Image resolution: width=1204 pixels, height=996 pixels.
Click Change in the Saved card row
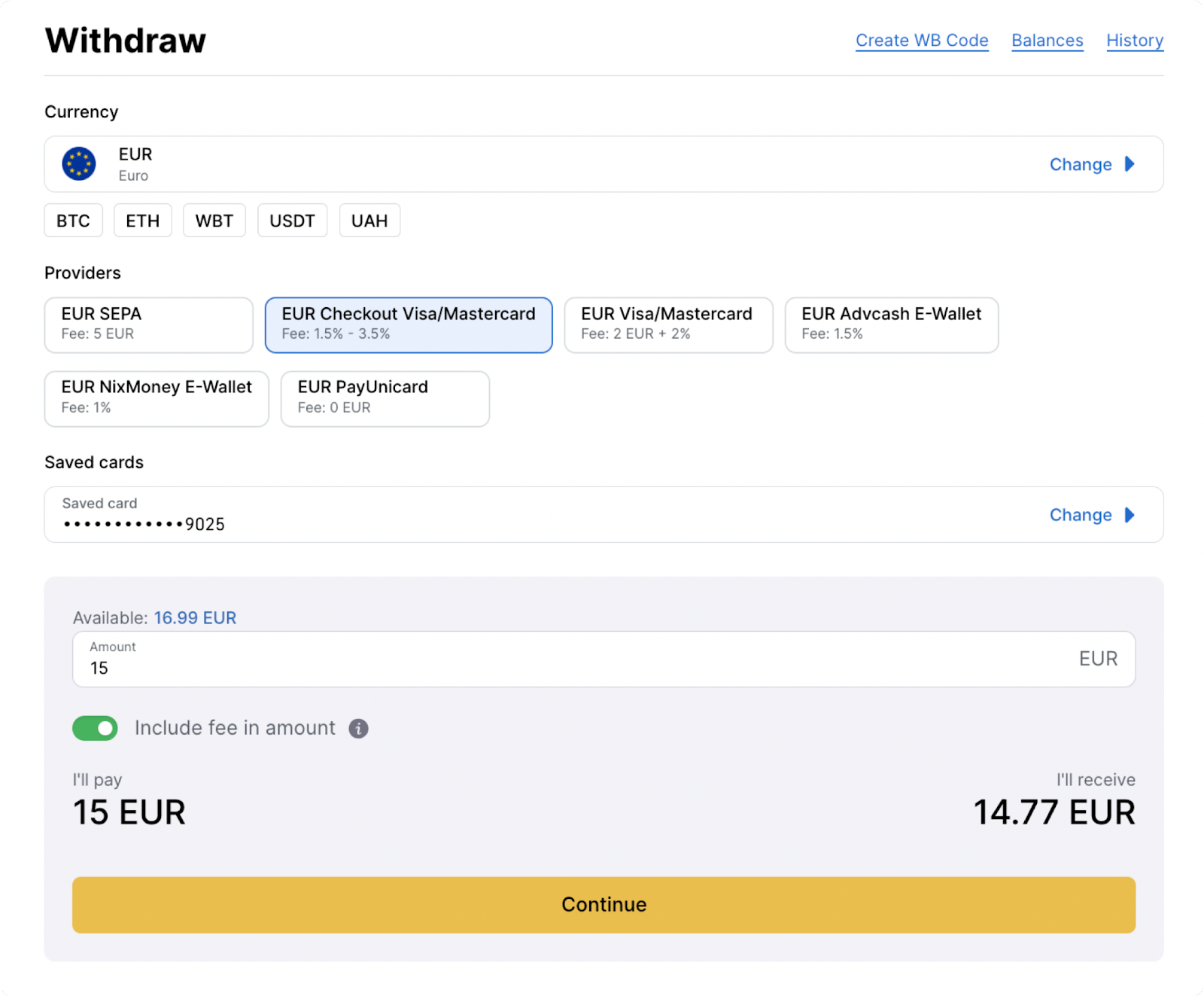coord(1081,515)
